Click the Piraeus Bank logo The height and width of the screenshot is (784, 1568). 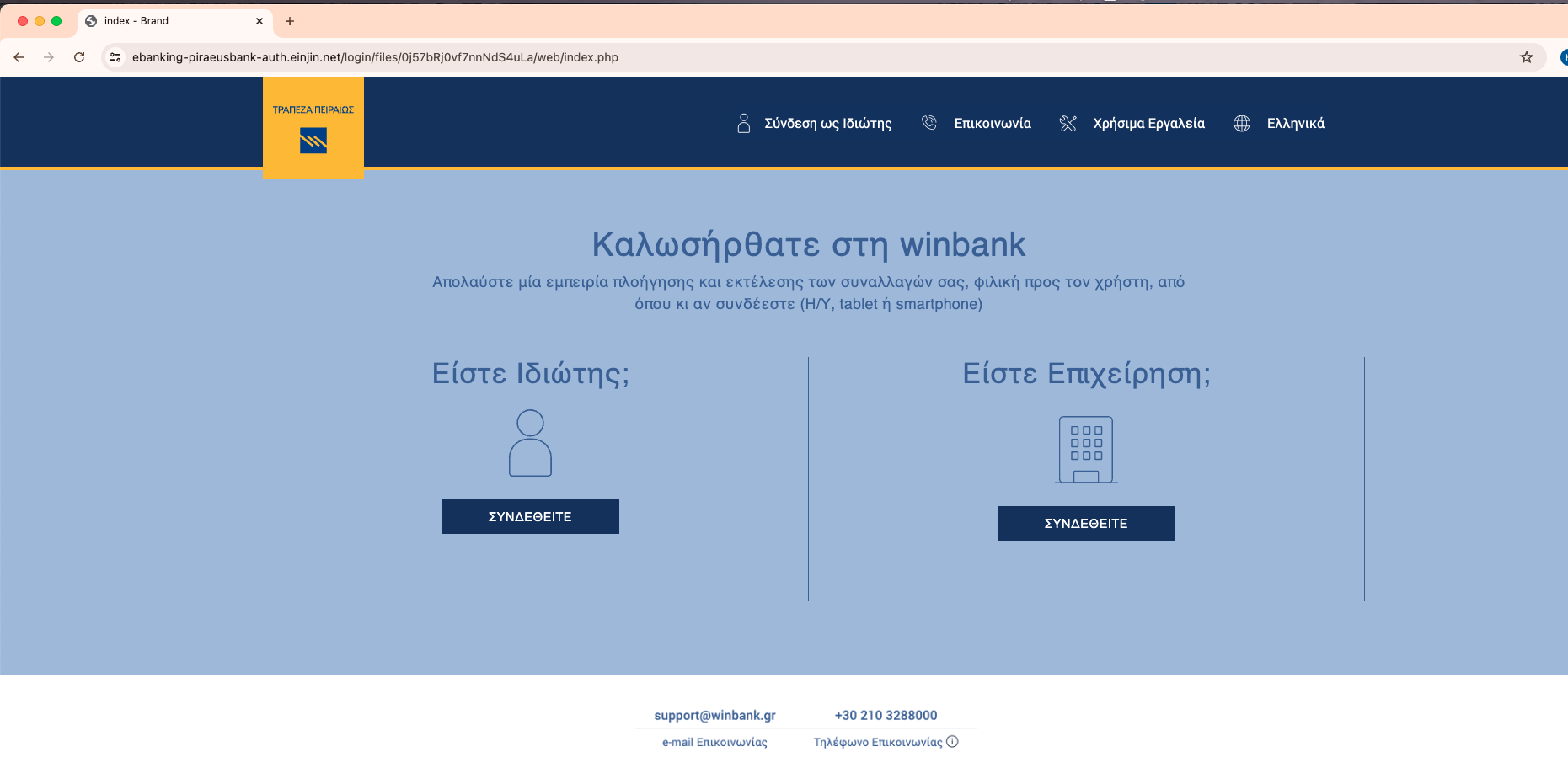pyautogui.click(x=313, y=128)
